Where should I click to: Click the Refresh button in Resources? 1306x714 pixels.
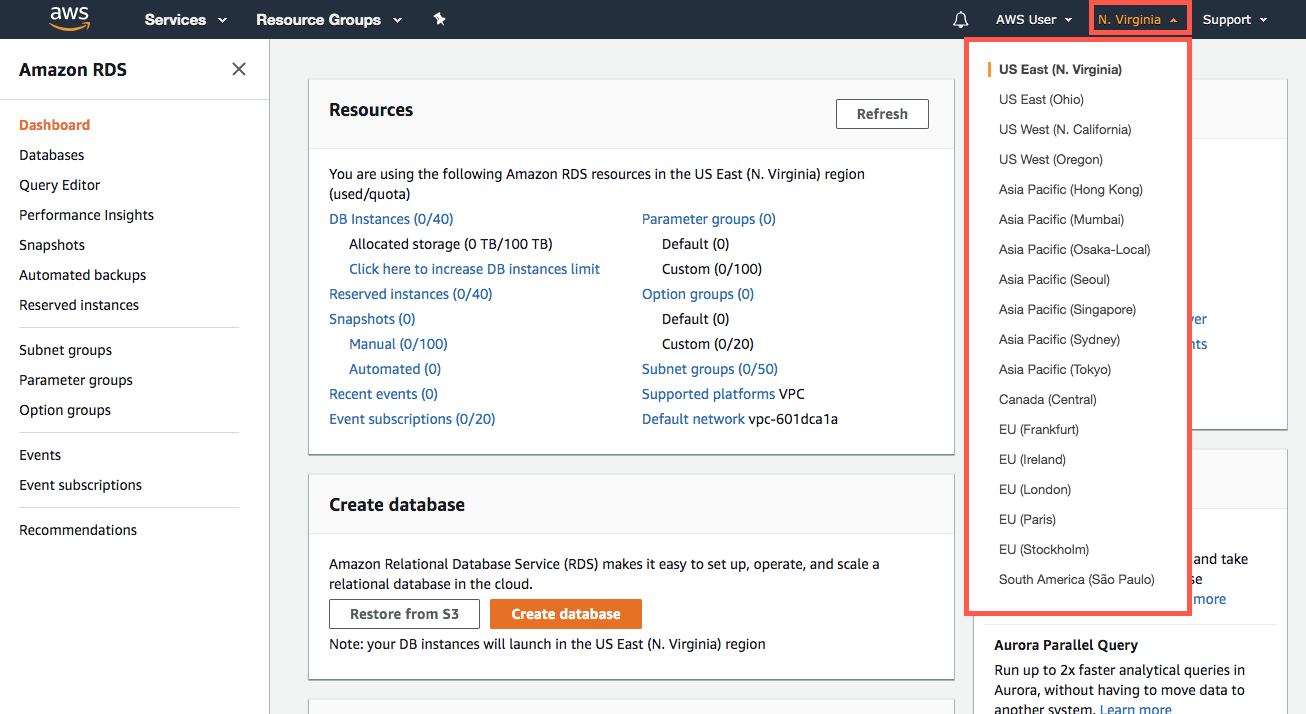(x=881, y=113)
